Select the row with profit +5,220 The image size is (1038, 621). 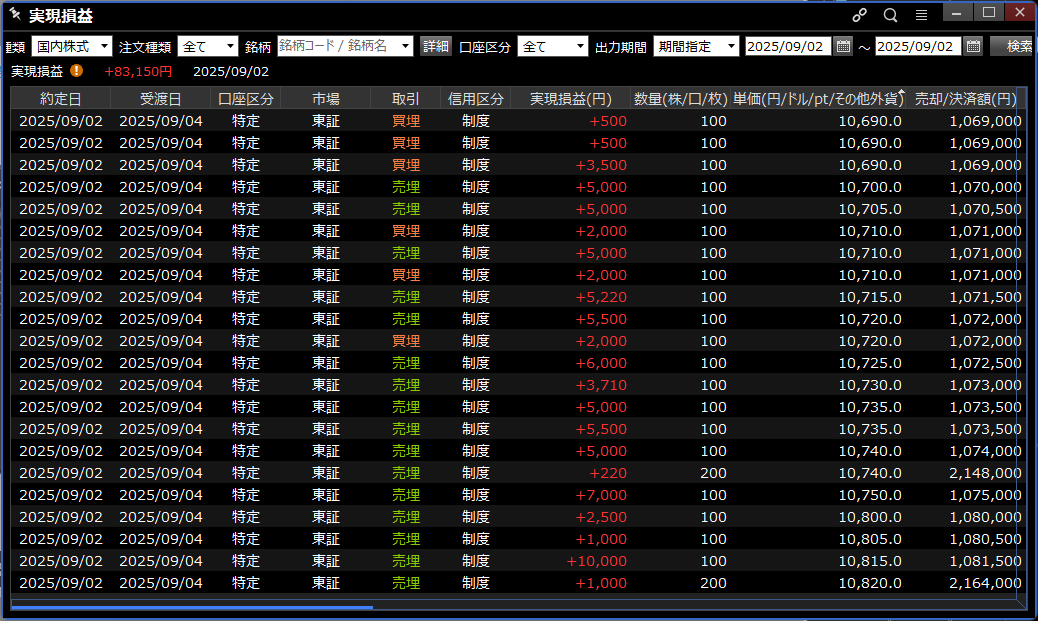pos(516,297)
